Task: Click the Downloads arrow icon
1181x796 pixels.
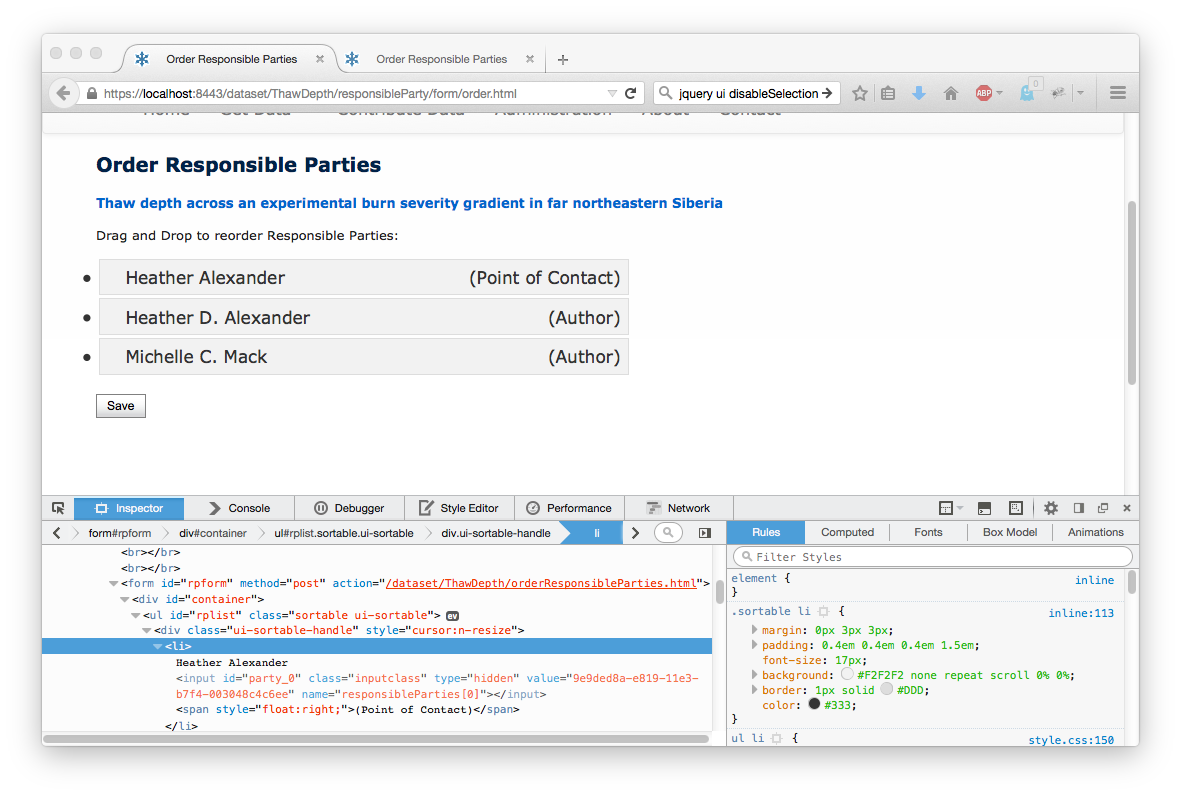Action: click(x=919, y=93)
